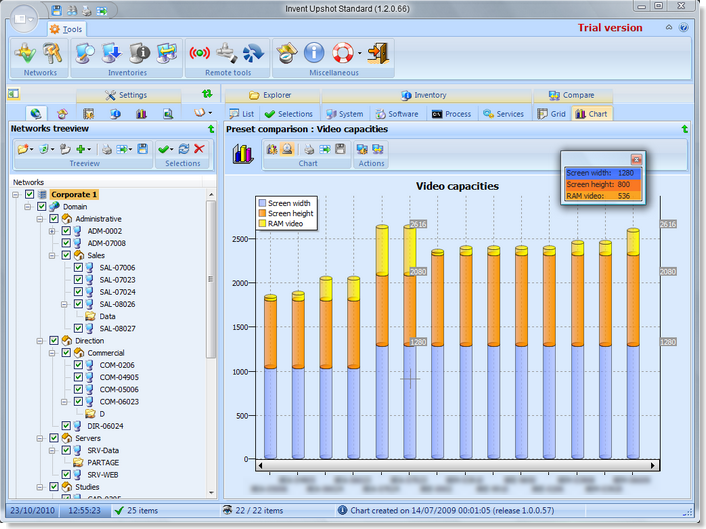Click the blue information circle icon in Miscellaneous
The width and height of the screenshot is (706, 529).
tap(314, 53)
